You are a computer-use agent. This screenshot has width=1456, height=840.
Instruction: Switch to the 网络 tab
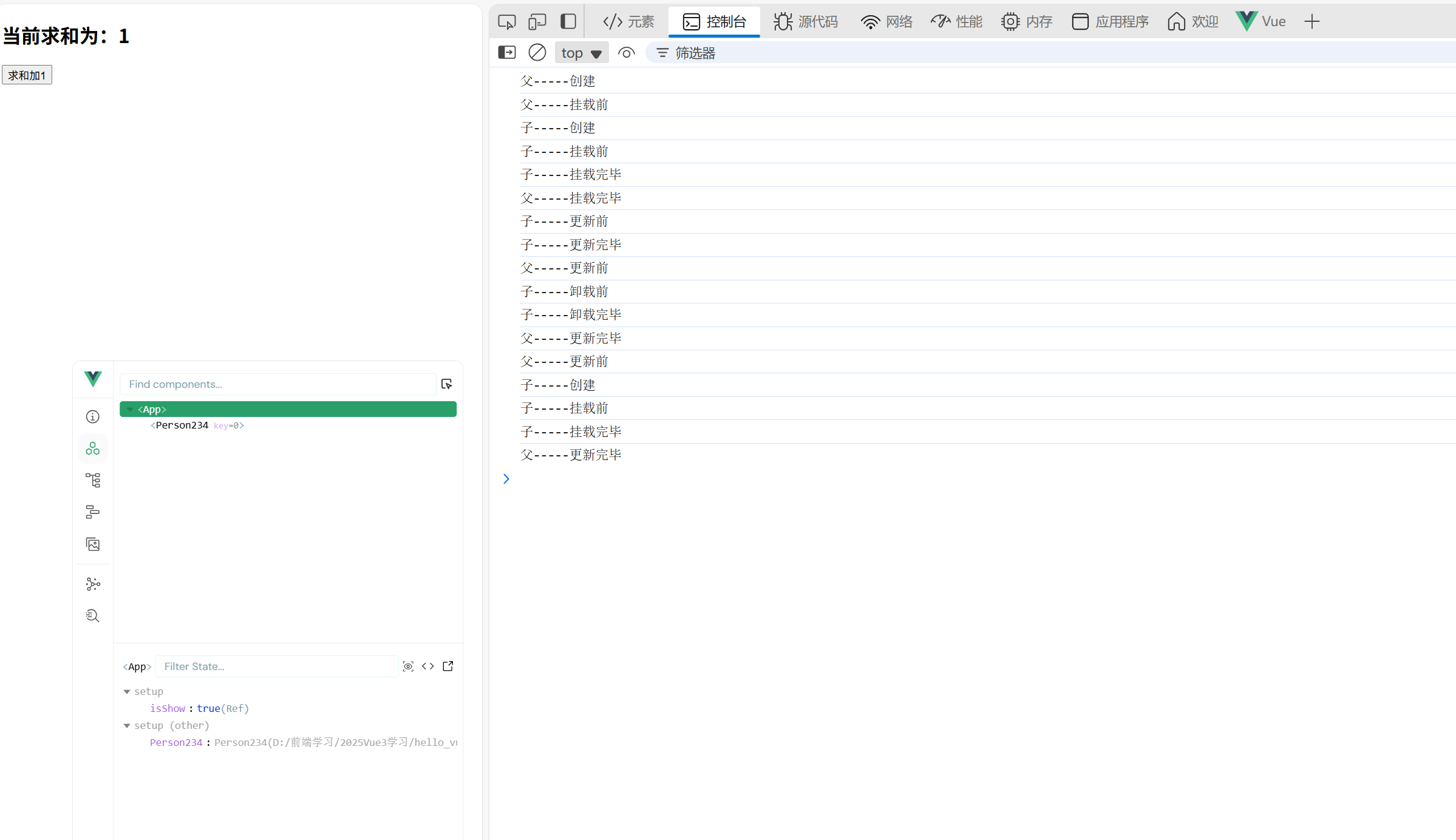[886, 22]
